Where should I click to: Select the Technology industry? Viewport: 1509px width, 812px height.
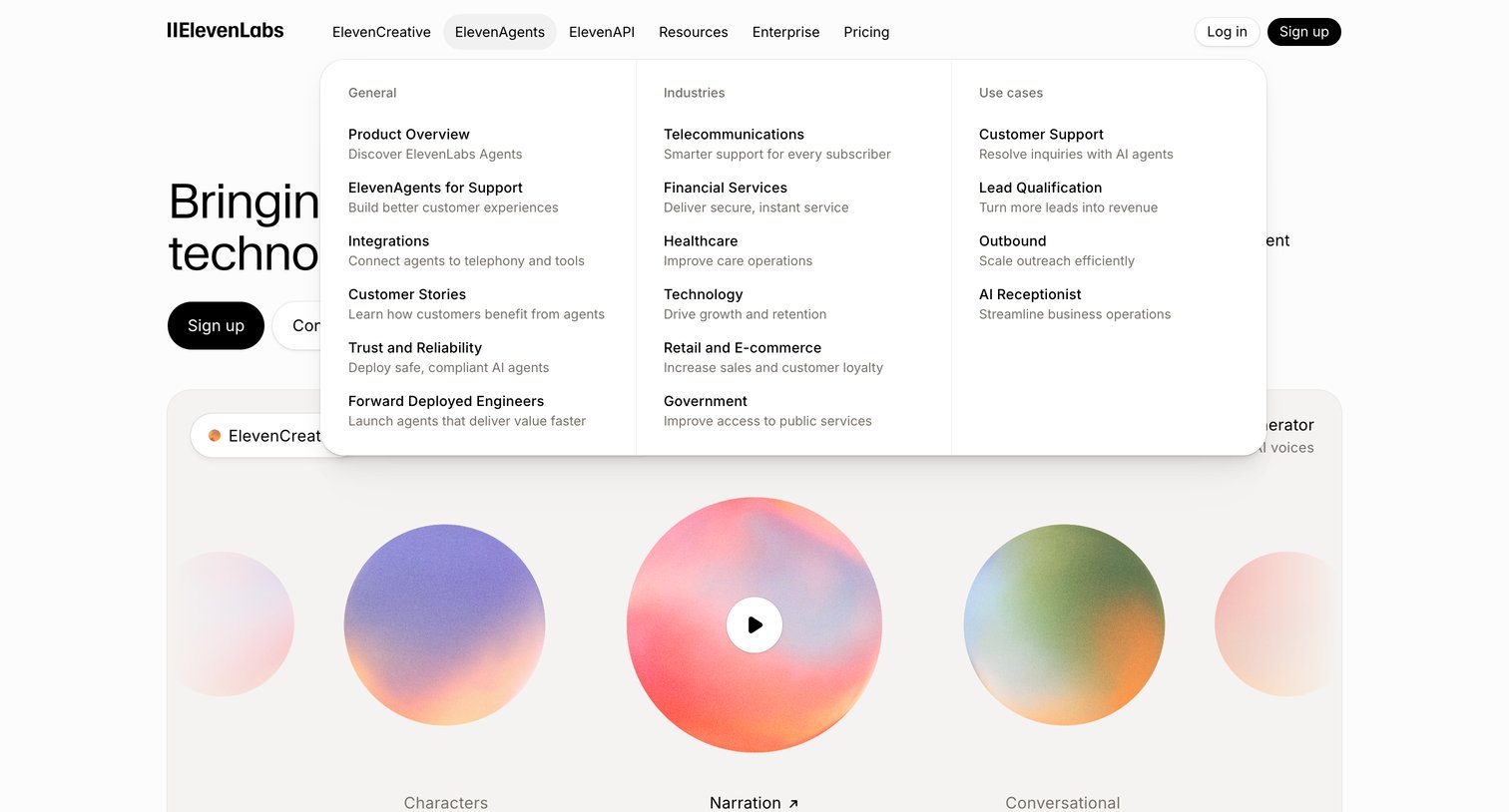[745, 304]
